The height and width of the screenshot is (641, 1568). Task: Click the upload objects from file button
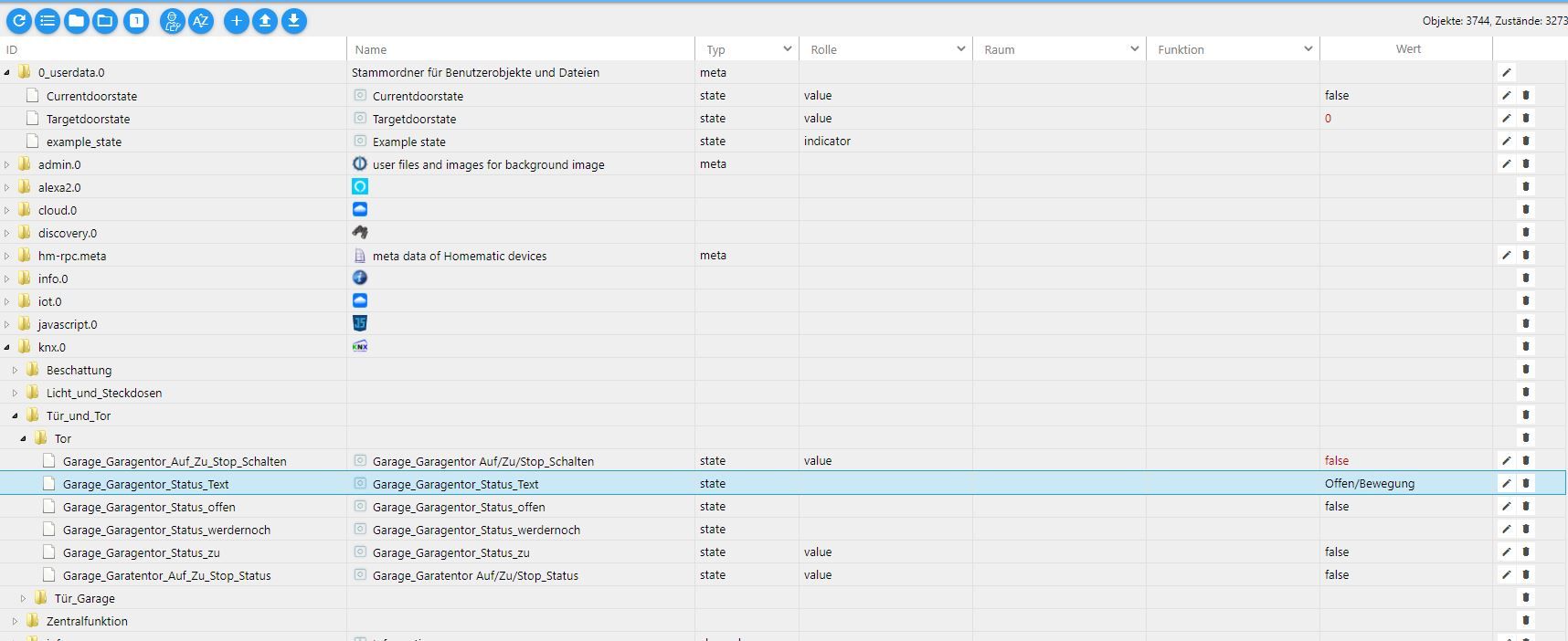click(x=265, y=20)
